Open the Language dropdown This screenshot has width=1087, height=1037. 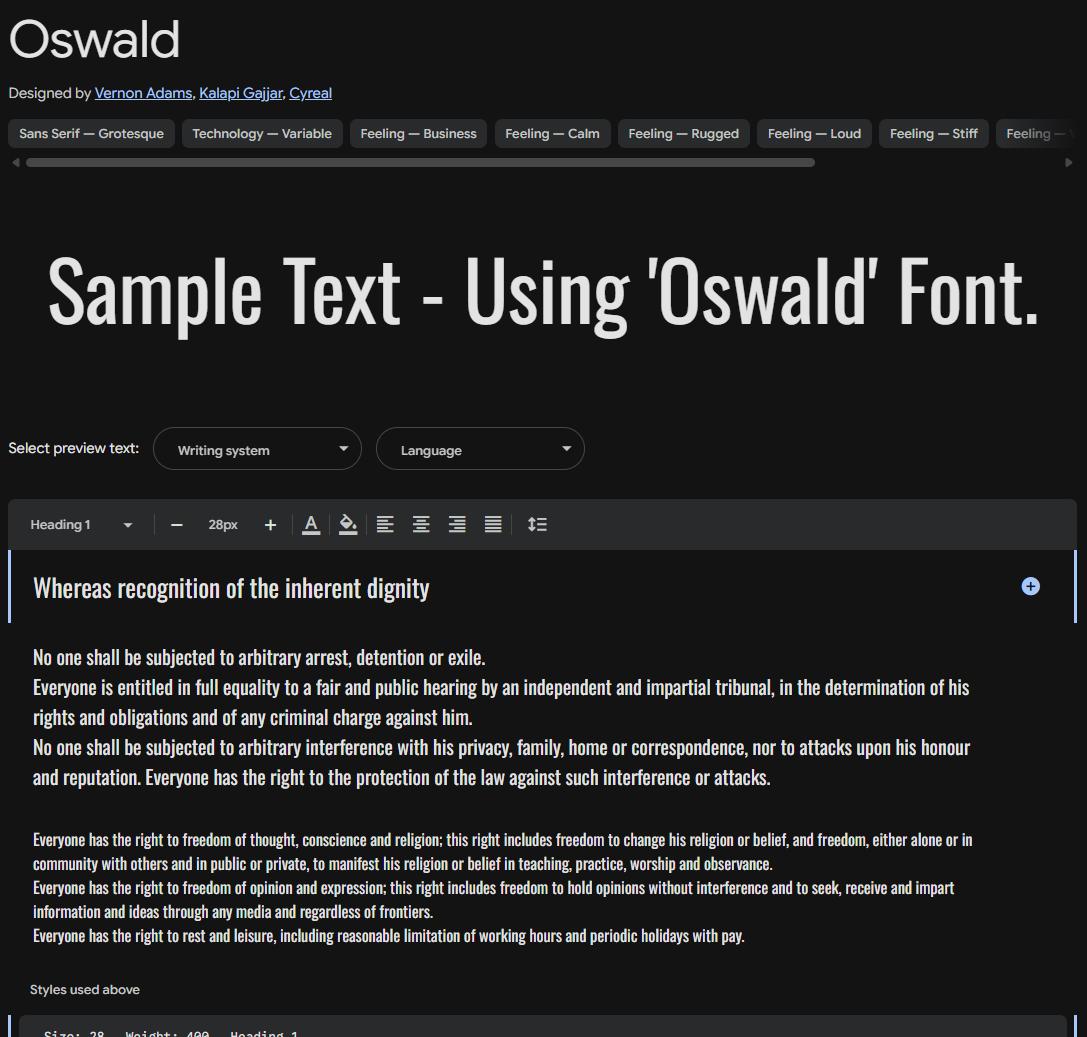pyautogui.click(x=480, y=448)
